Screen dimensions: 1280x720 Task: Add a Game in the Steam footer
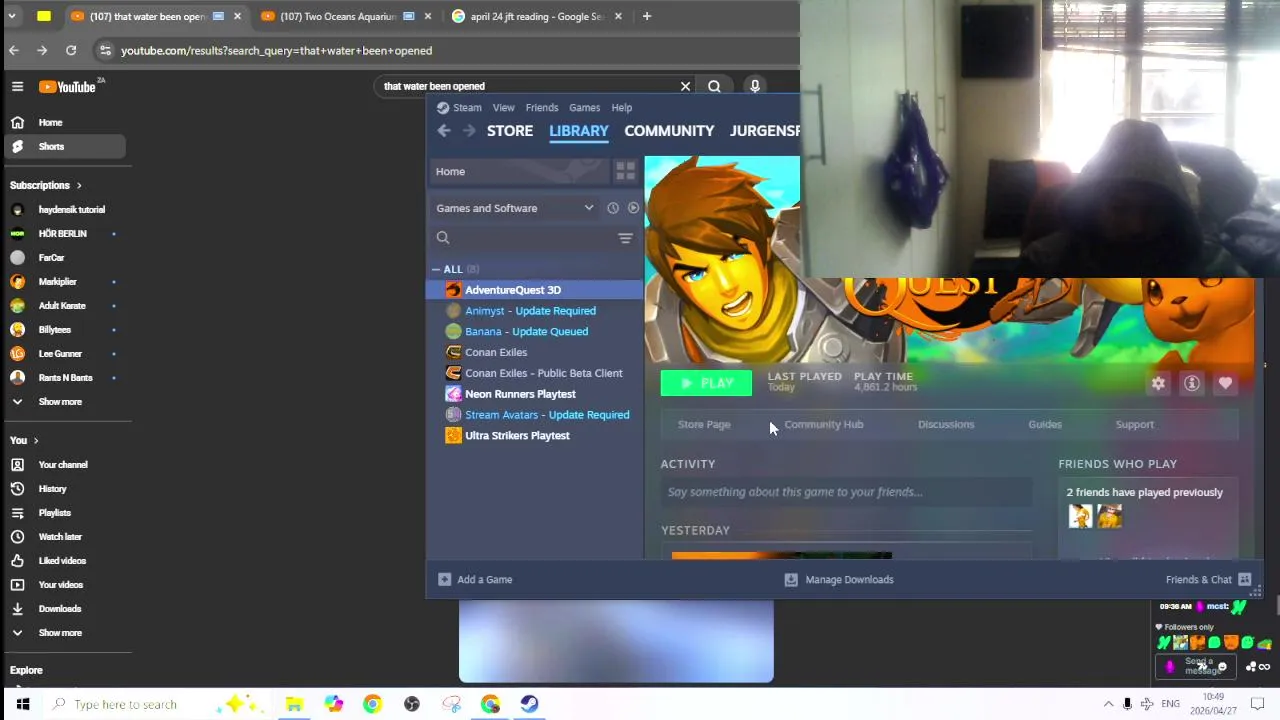tap(475, 579)
